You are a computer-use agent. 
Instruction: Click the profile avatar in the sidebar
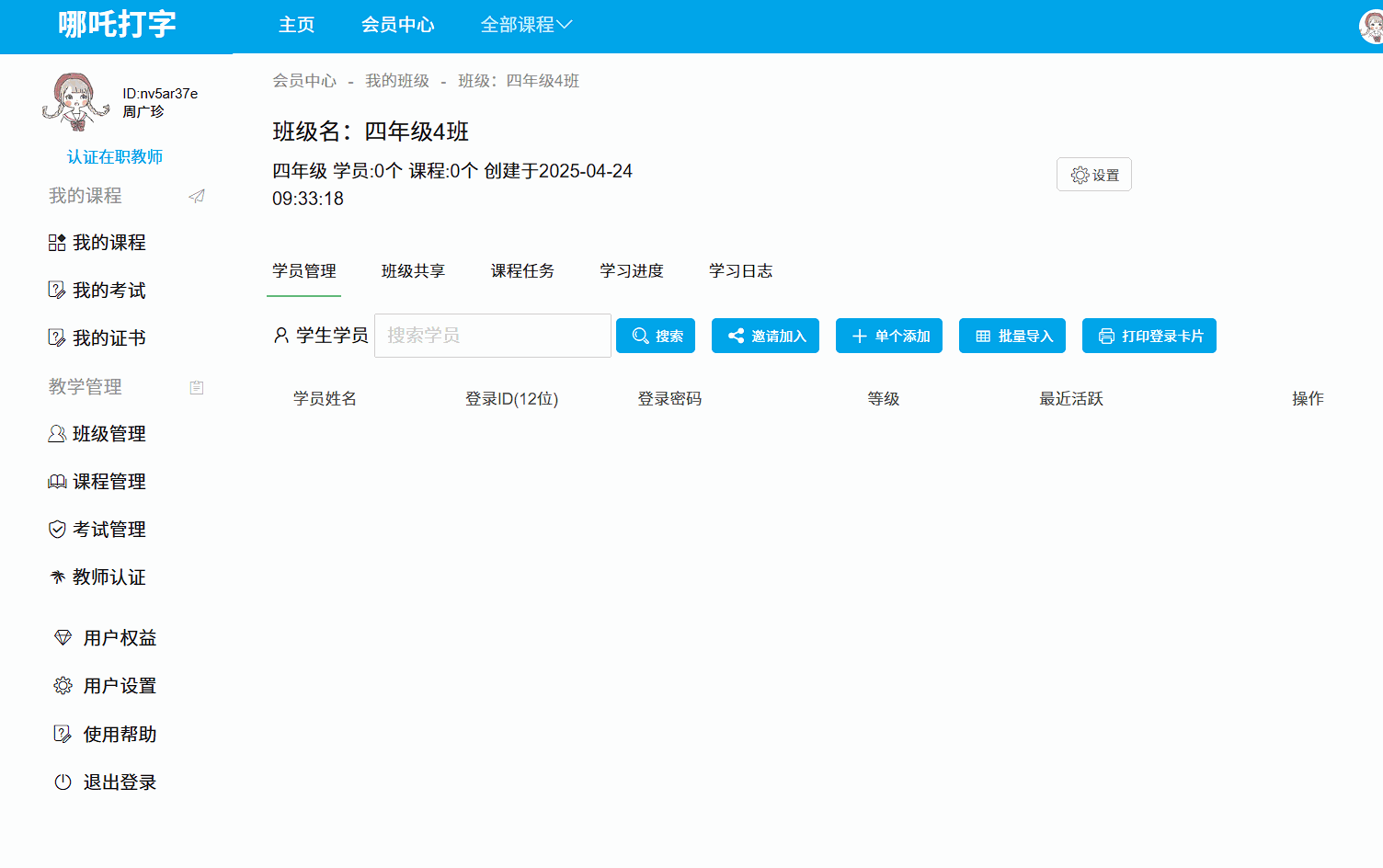tap(74, 102)
